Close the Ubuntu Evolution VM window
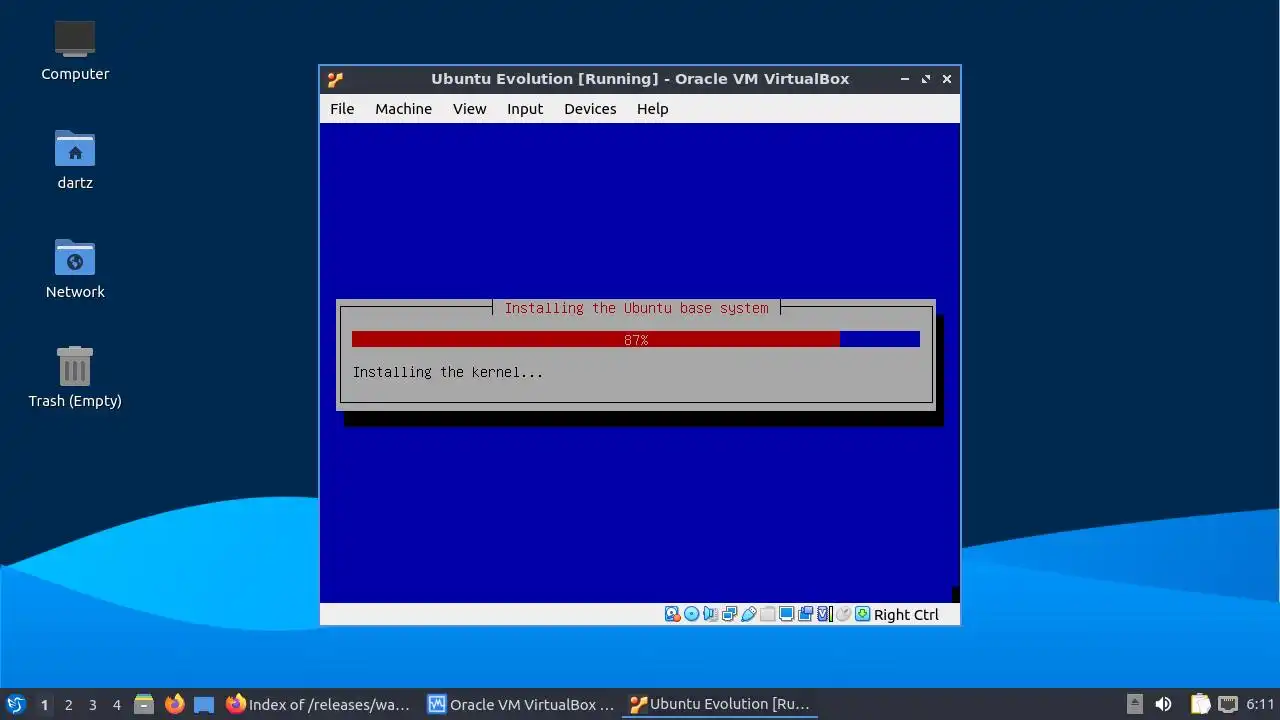1280x720 pixels. tap(947, 79)
